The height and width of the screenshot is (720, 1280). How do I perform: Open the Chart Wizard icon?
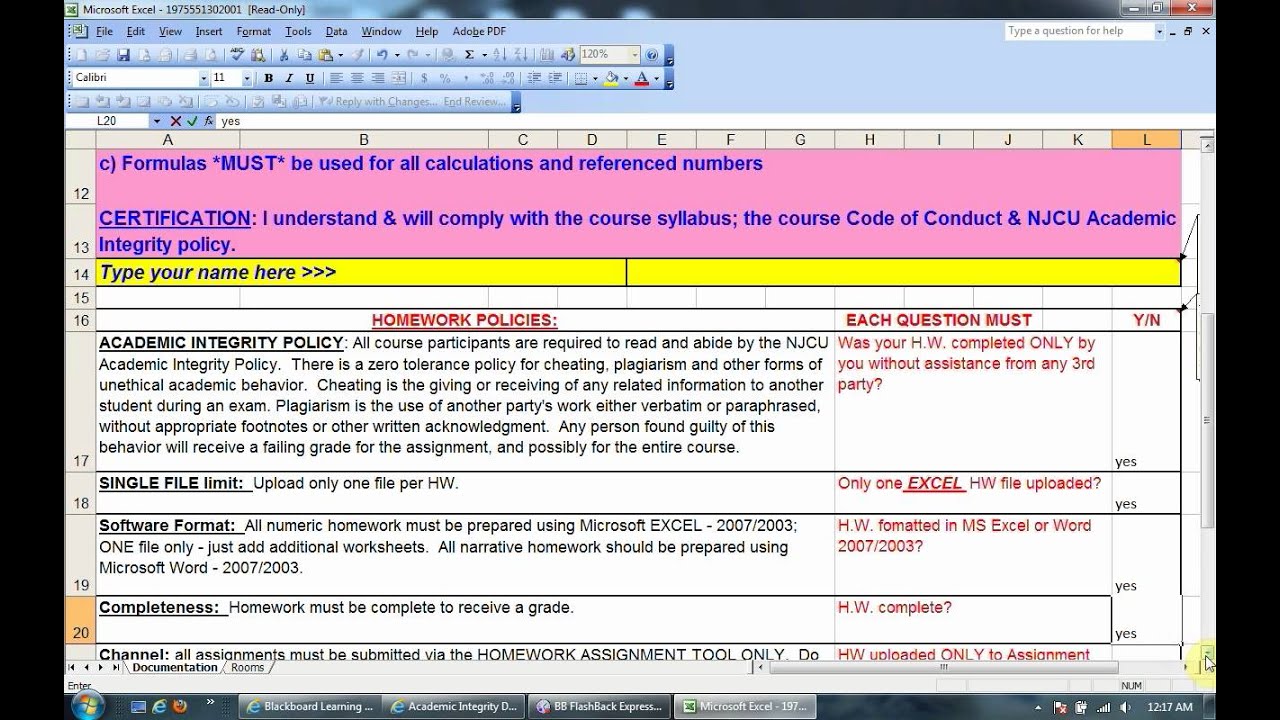click(x=546, y=55)
